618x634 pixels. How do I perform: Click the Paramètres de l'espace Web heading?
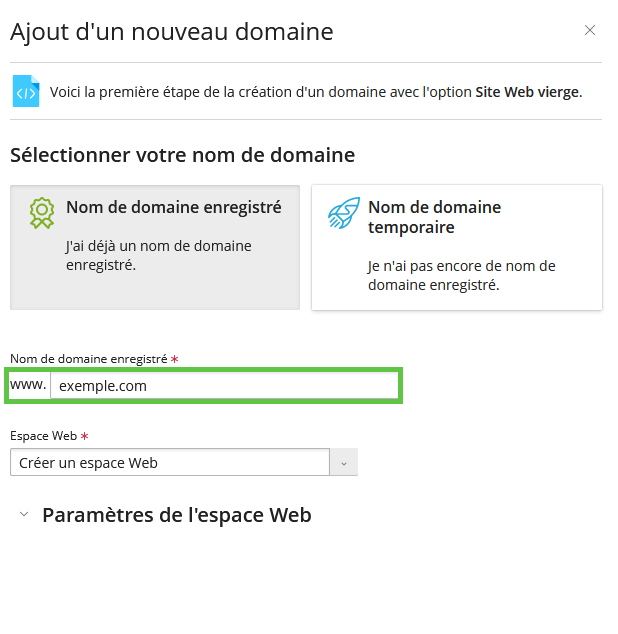(177, 515)
